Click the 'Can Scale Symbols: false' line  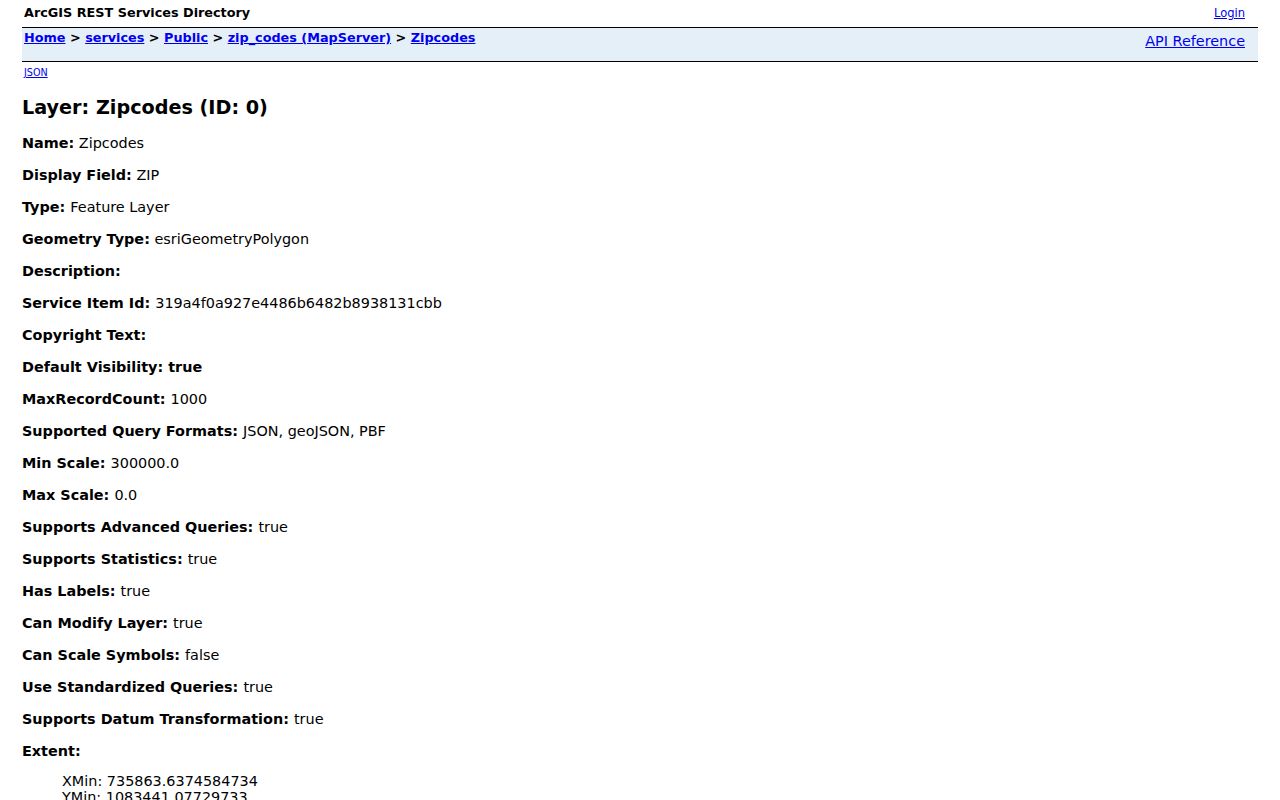pos(120,655)
